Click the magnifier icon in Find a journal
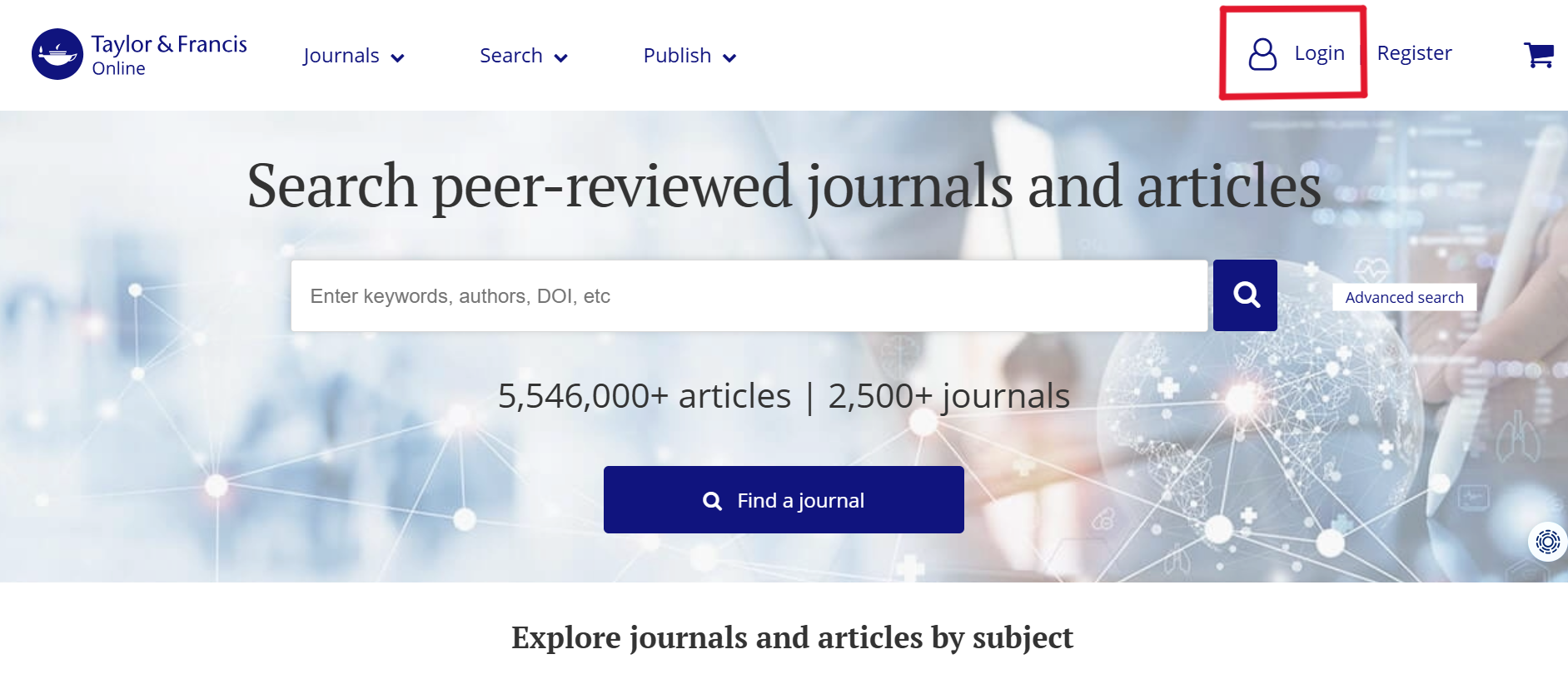This screenshot has height=679, width=1568. tap(712, 501)
